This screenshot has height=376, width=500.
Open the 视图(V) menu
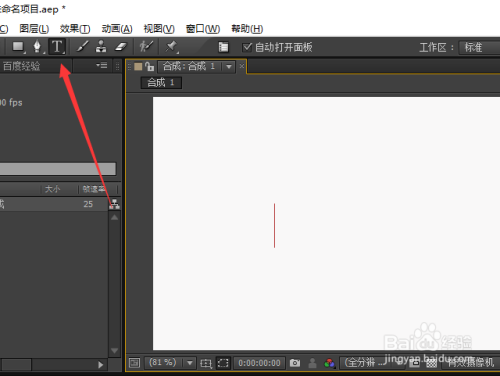click(x=159, y=29)
